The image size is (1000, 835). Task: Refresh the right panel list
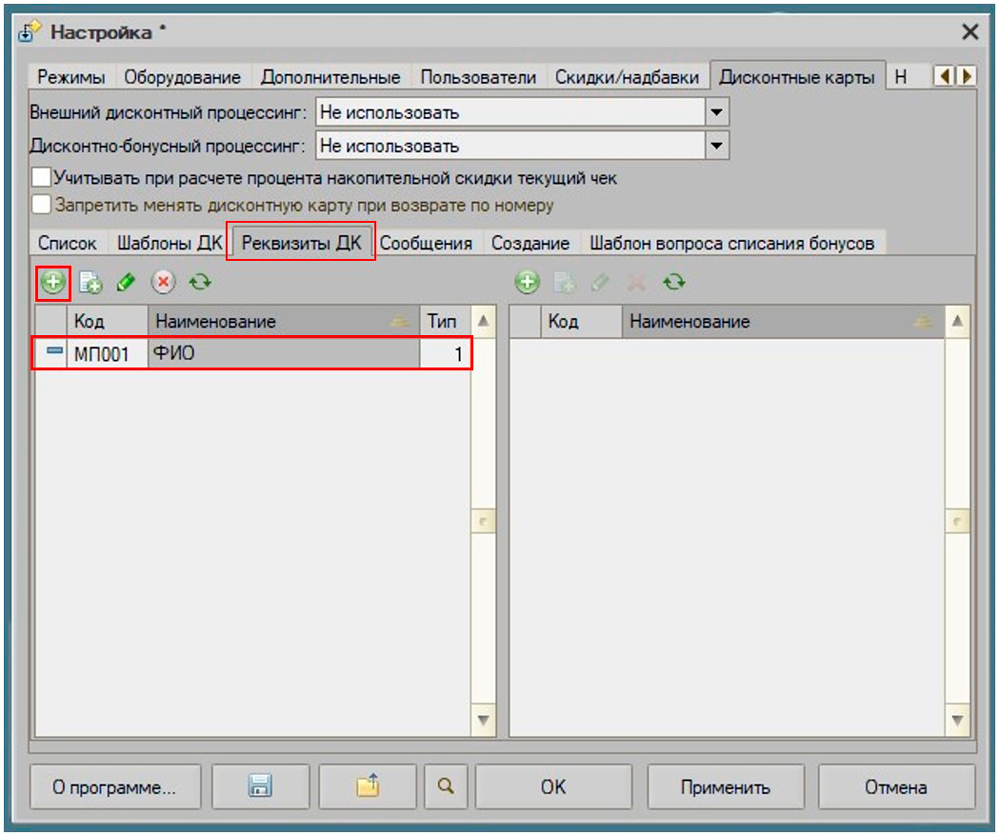pos(674,283)
